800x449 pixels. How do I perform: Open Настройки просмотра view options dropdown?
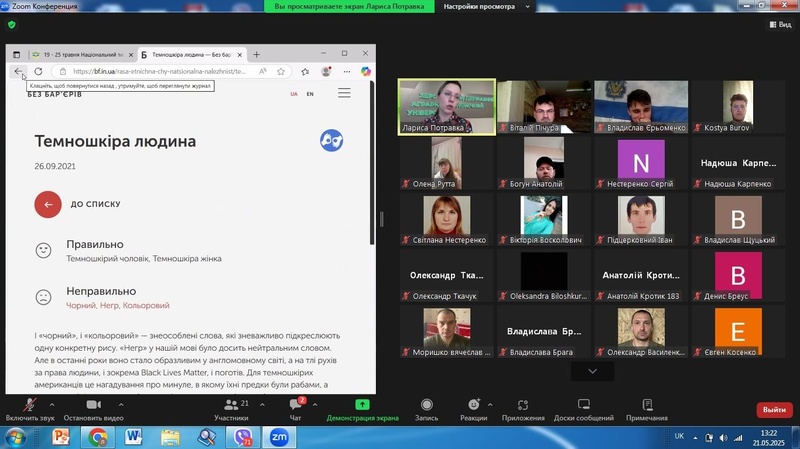pyautogui.click(x=486, y=6)
